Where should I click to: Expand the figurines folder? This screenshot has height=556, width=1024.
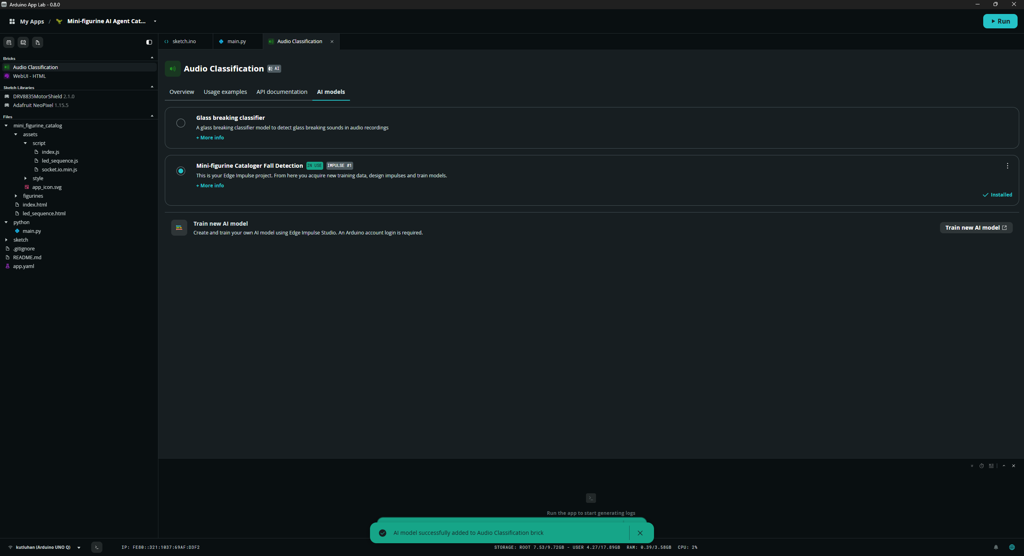tap(16, 195)
